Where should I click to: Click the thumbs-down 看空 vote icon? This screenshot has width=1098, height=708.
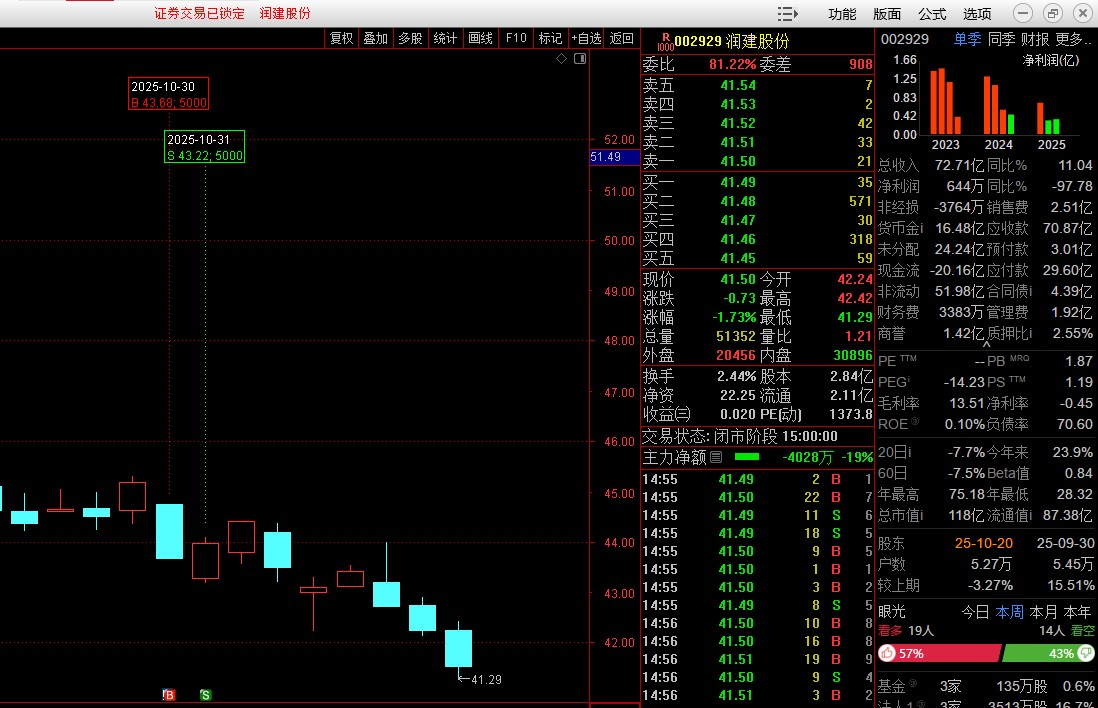pyautogui.click(x=1085, y=653)
